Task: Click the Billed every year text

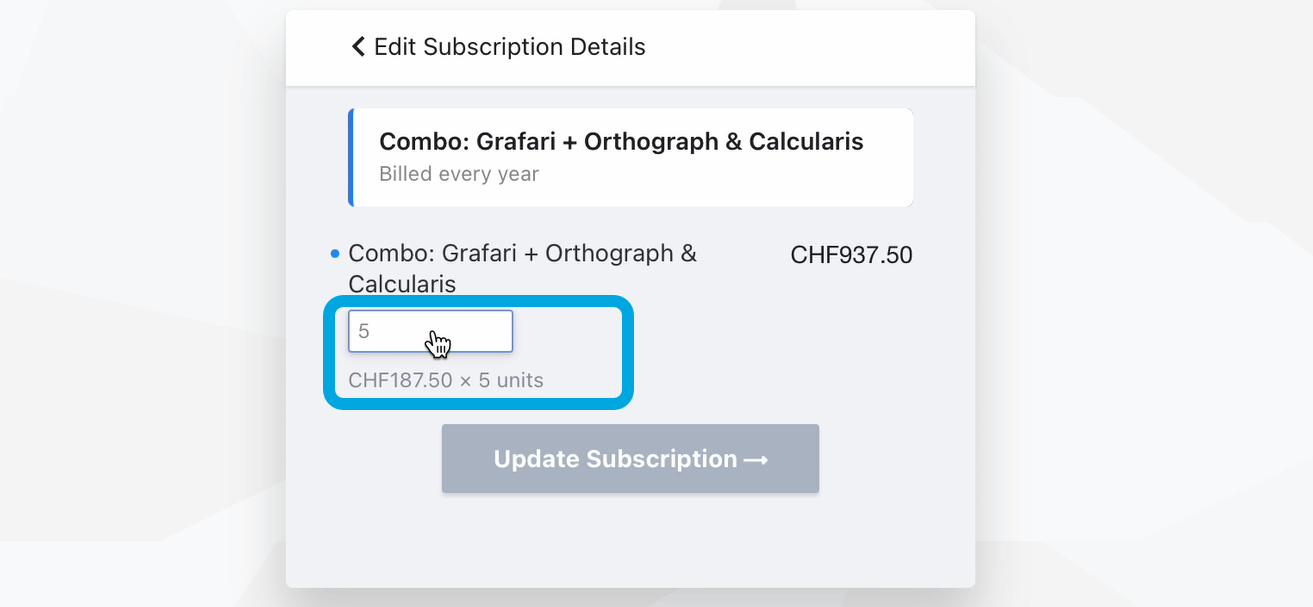Action: (x=458, y=174)
